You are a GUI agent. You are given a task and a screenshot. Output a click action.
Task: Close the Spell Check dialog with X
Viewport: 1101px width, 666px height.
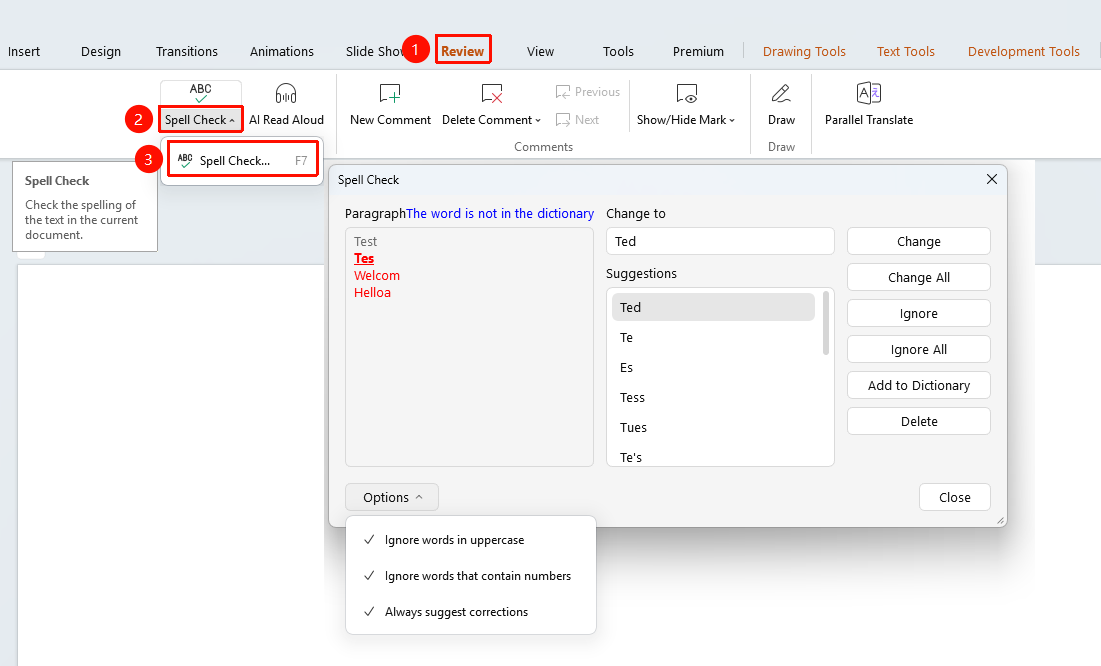tap(991, 179)
